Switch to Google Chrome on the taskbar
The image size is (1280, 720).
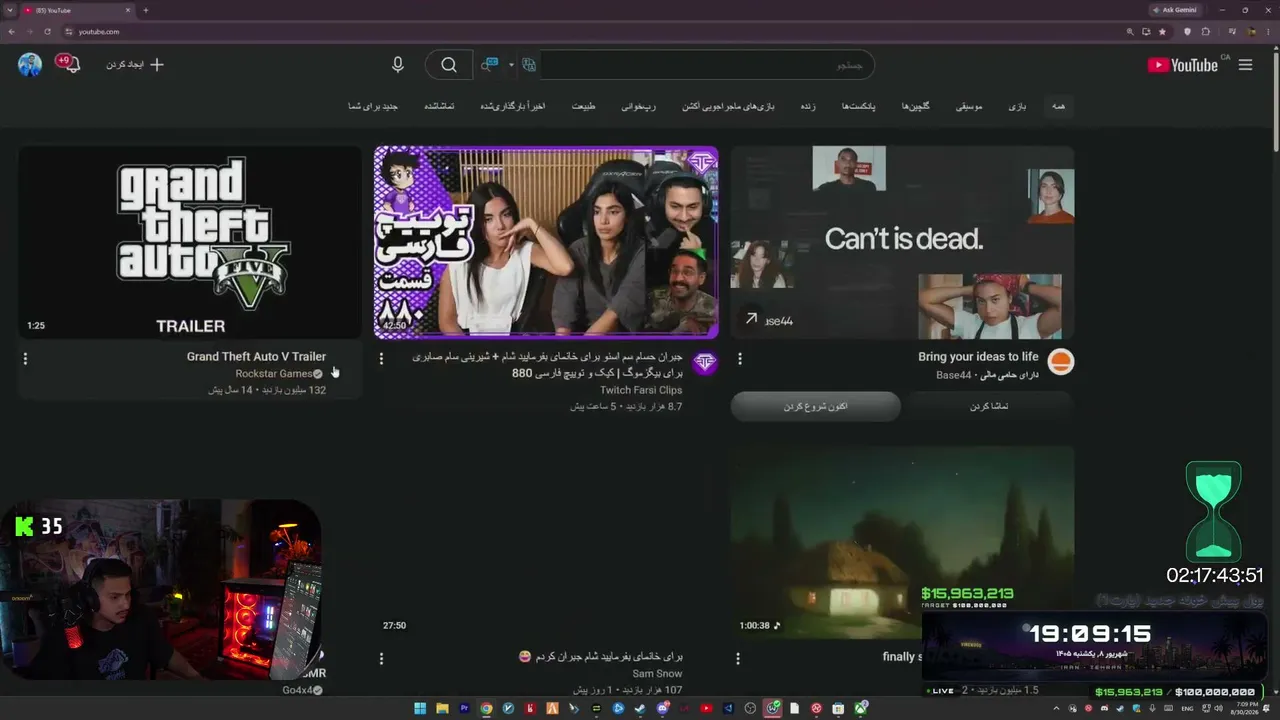coord(486,709)
